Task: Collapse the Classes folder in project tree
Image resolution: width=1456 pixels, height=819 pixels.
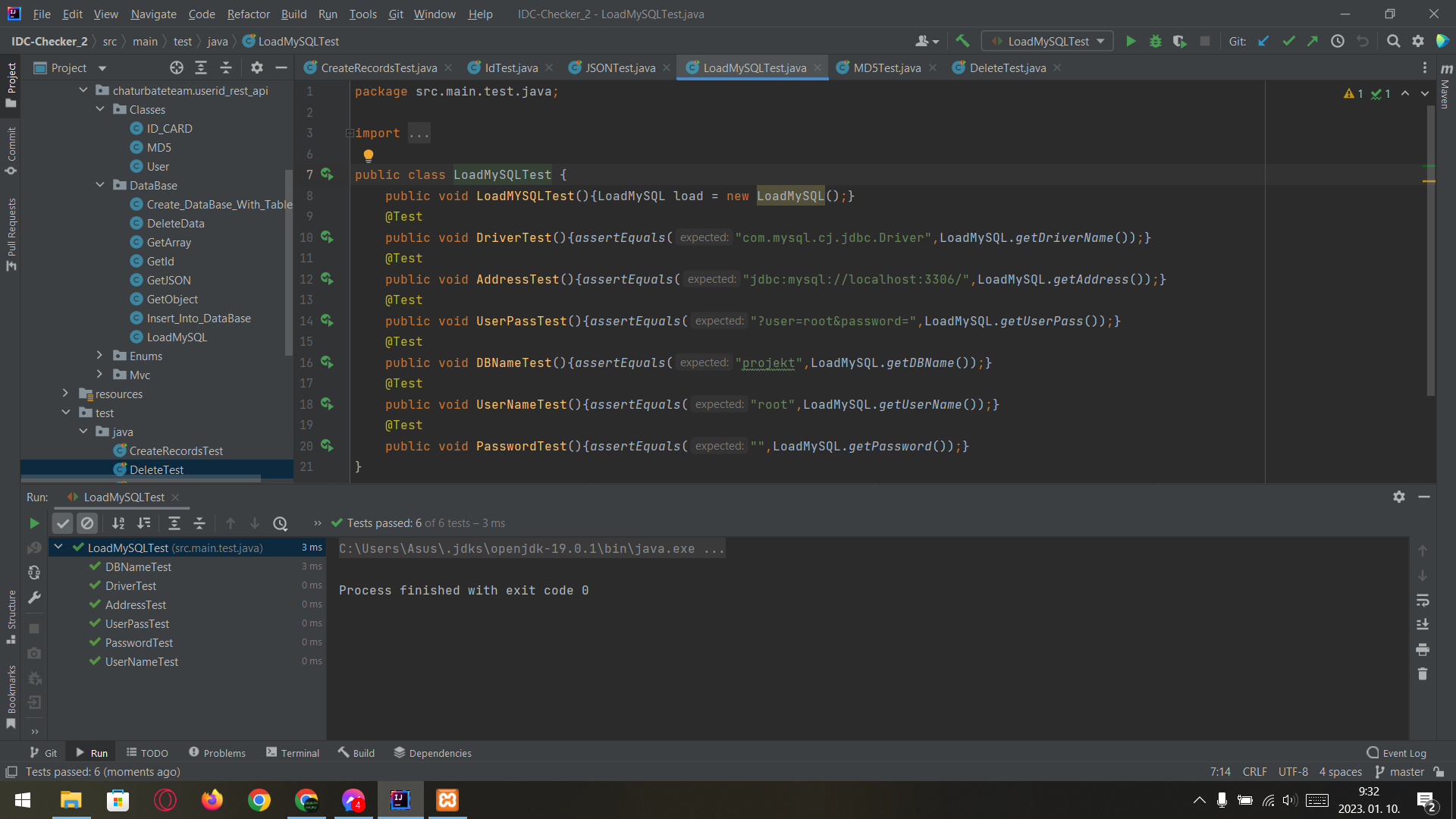Action: [x=100, y=109]
